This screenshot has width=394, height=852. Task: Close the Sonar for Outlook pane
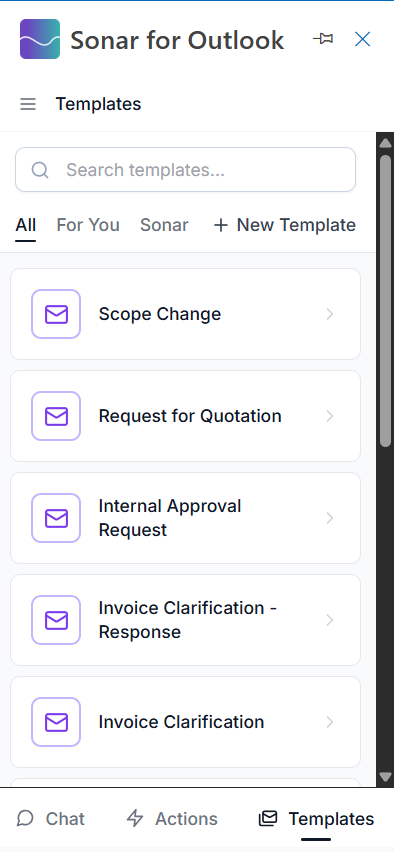362,39
